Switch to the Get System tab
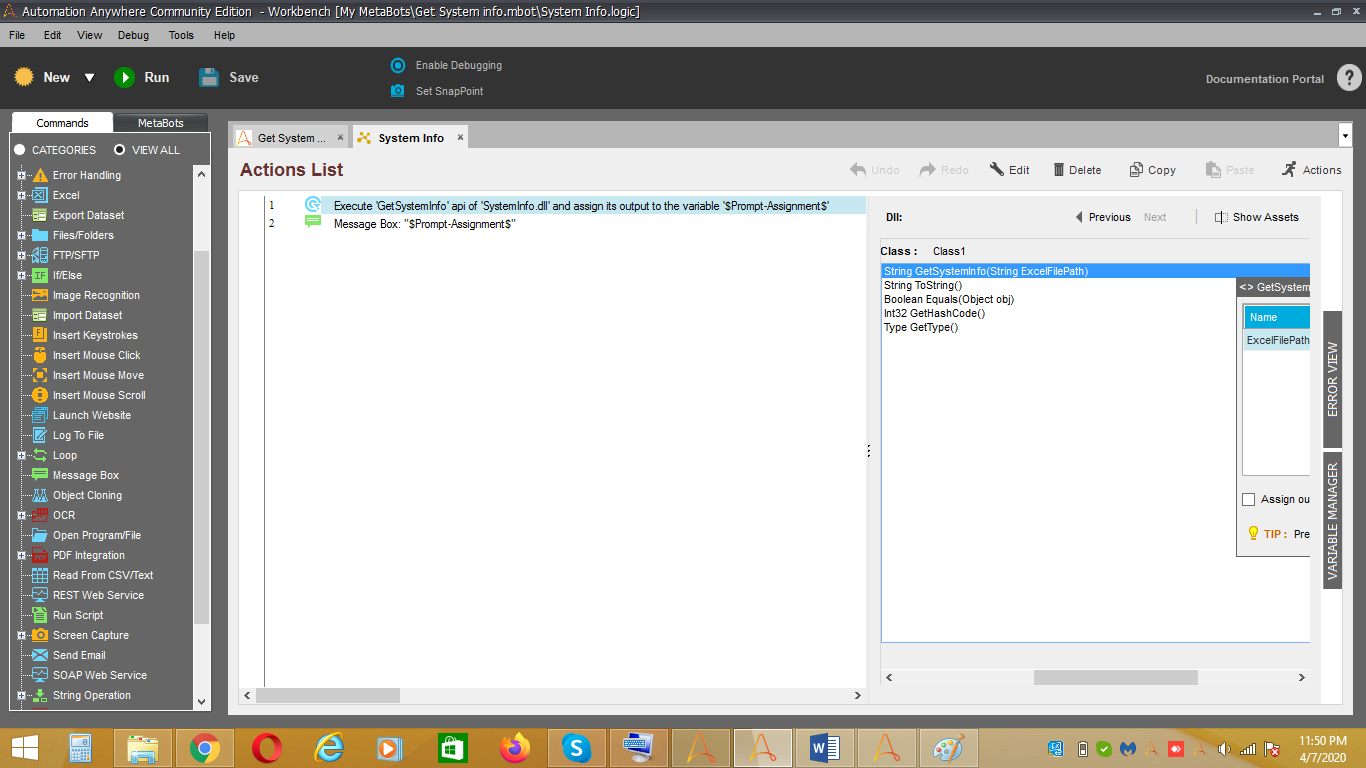The height and width of the screenshot is (768, 1366). 291,138
